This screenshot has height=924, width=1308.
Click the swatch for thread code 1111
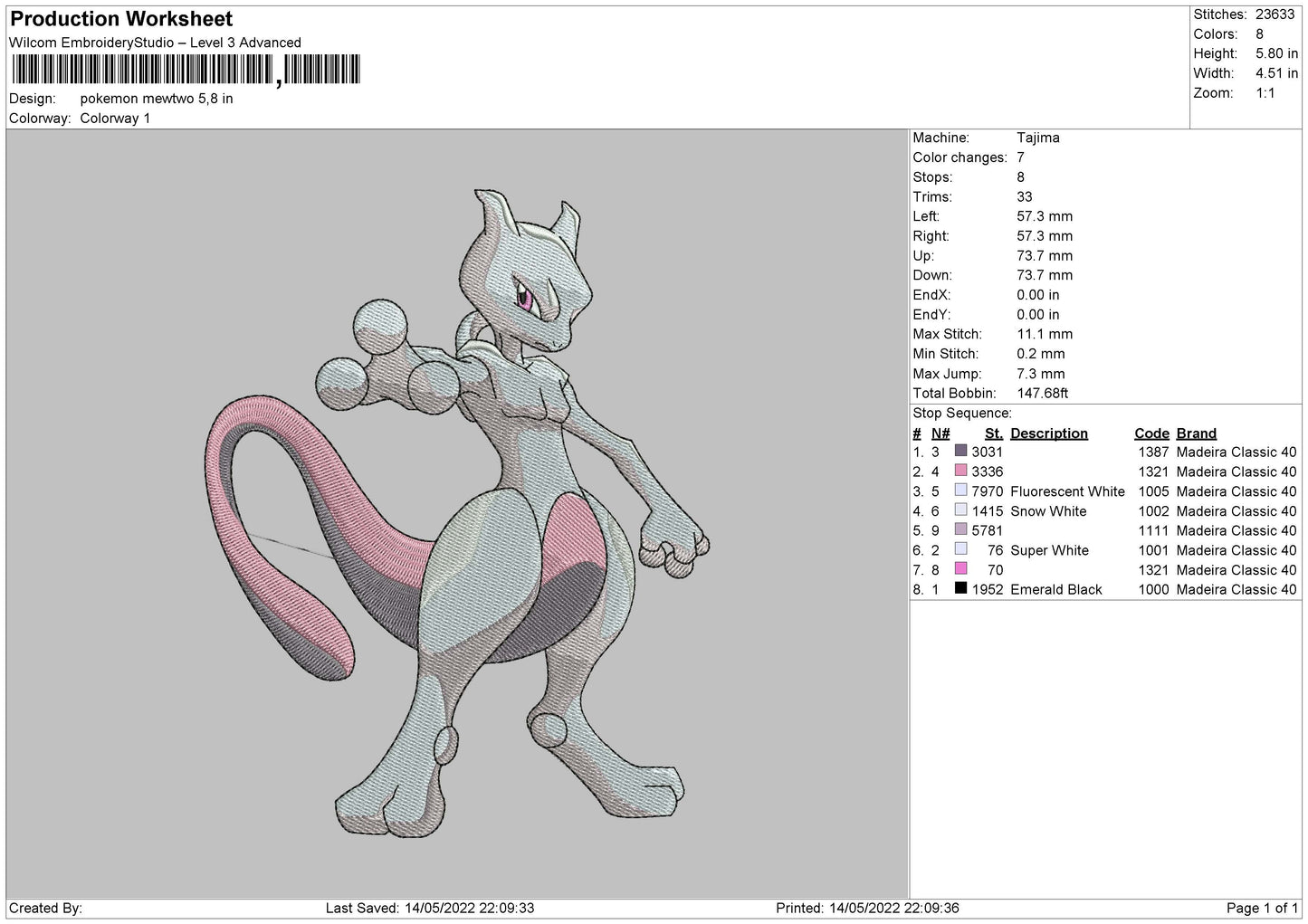pos(960,529)
